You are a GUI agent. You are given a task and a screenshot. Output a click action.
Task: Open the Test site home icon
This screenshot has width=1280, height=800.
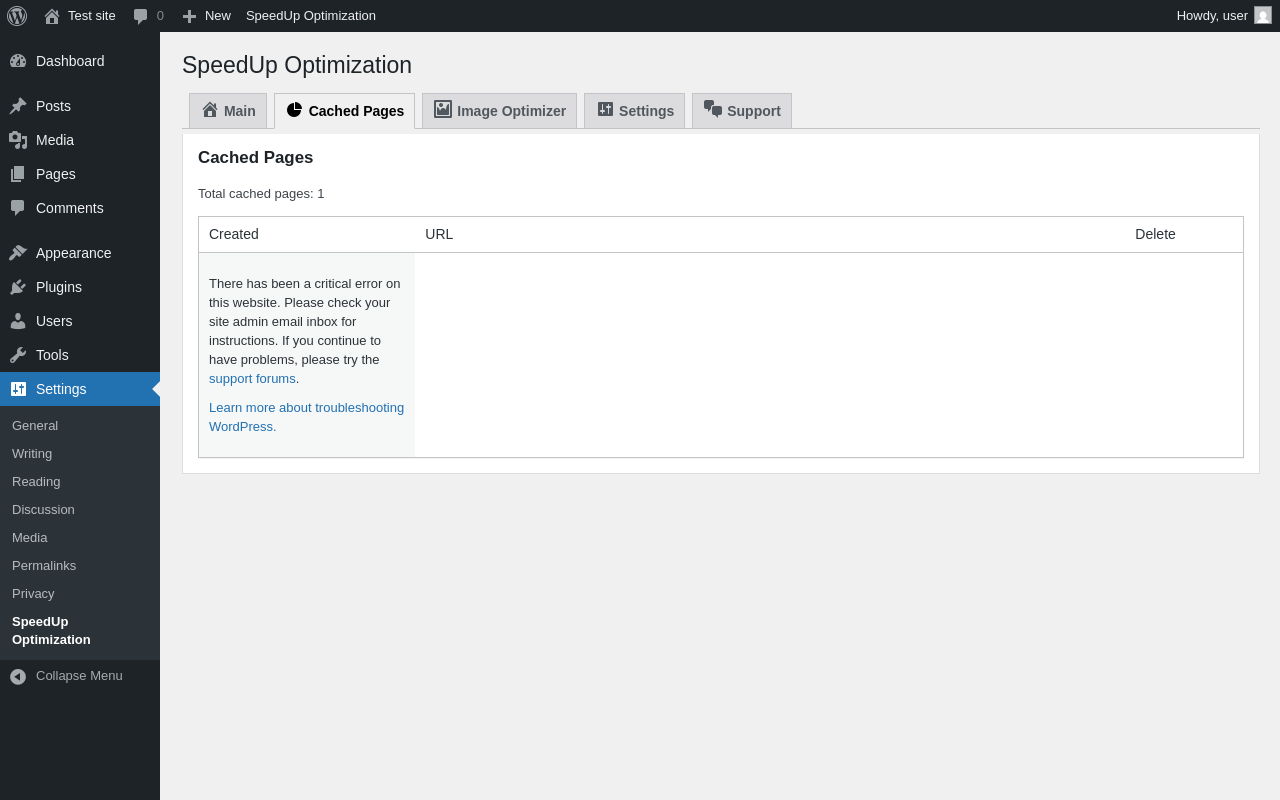click(x=52, y=16)
